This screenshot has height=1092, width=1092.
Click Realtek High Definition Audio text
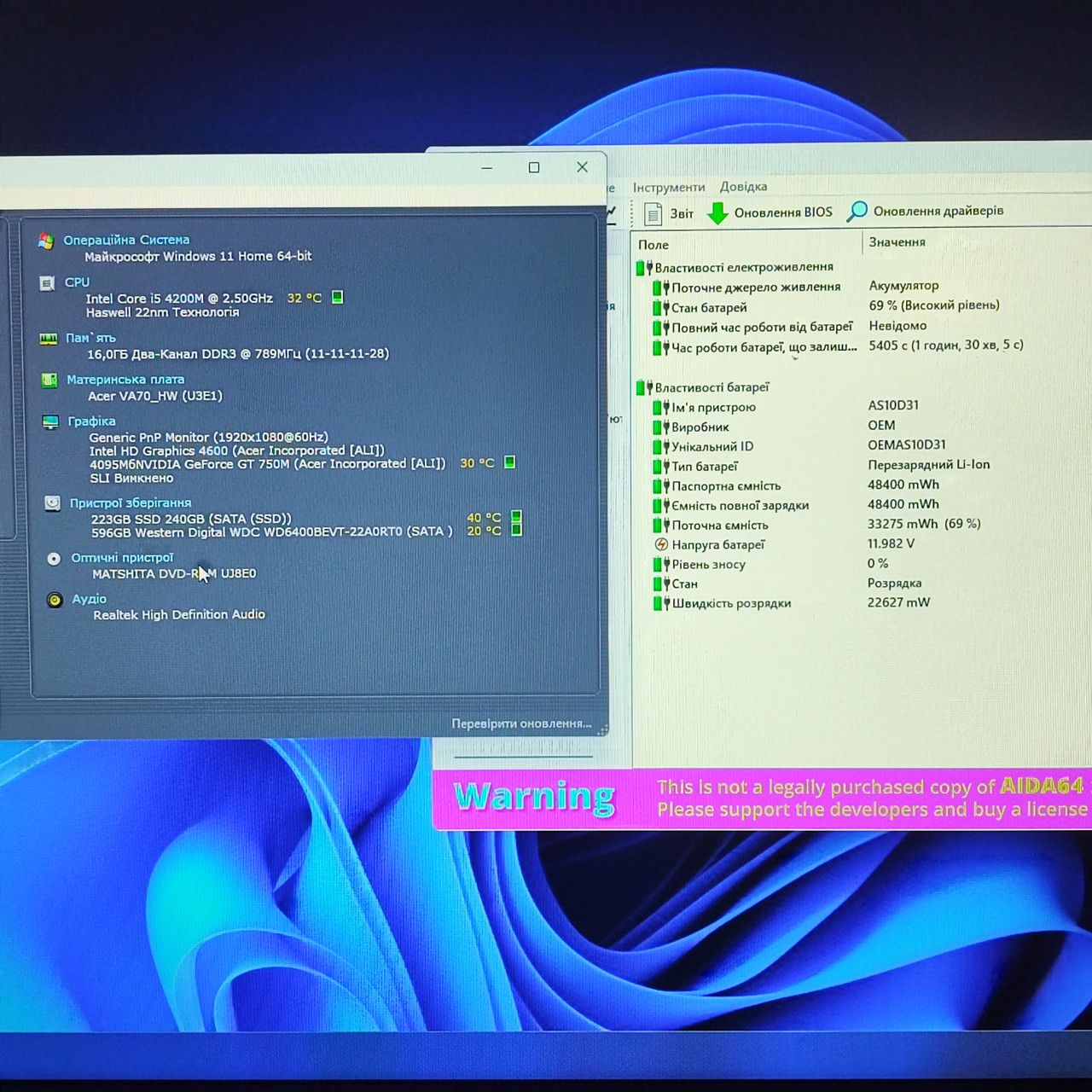179,614
